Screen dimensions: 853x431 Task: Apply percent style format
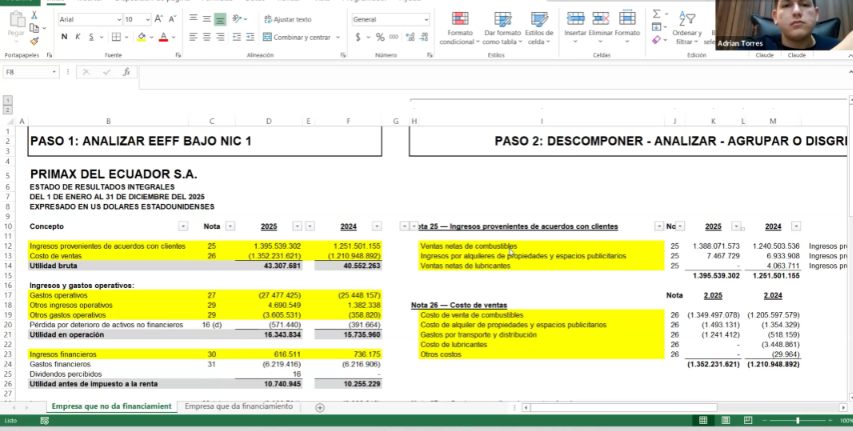coord(380,37)
